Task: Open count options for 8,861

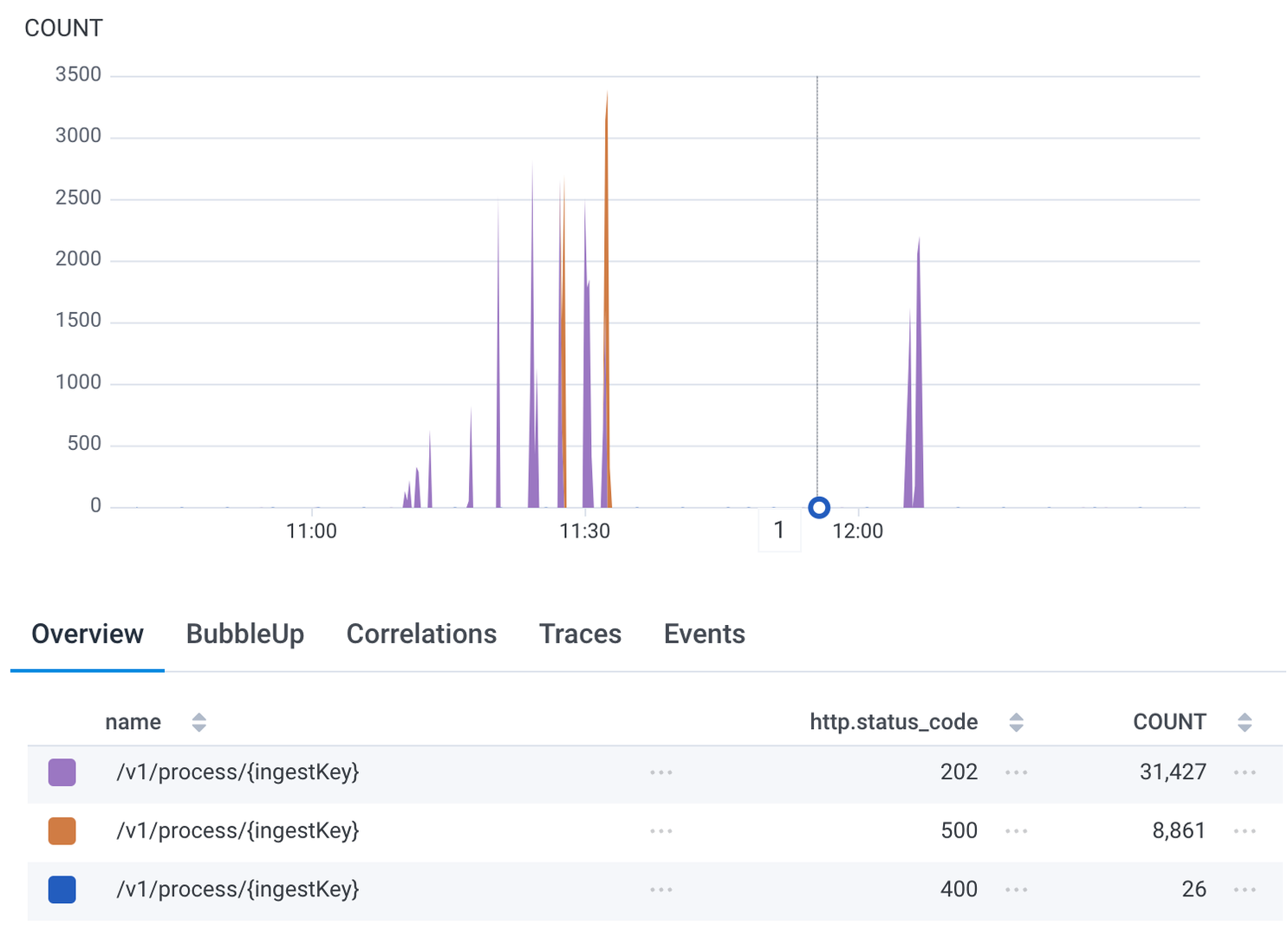Action: click(x=1245, y=831)
